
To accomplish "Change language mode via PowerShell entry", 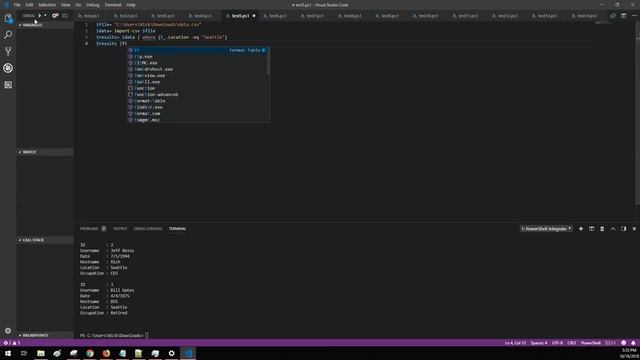I will click(x=591, y=343).
